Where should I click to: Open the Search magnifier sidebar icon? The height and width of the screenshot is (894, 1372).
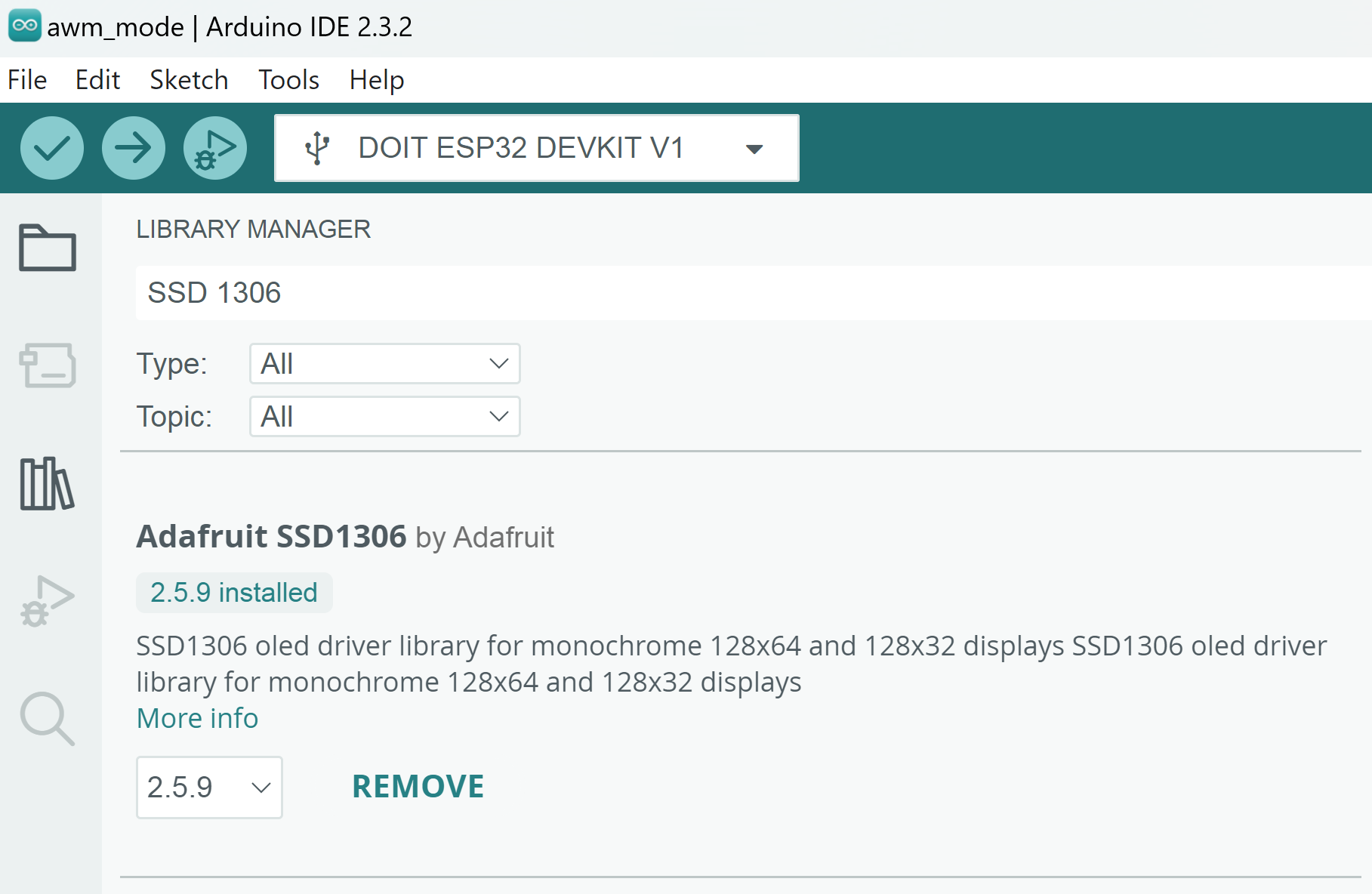48,719
